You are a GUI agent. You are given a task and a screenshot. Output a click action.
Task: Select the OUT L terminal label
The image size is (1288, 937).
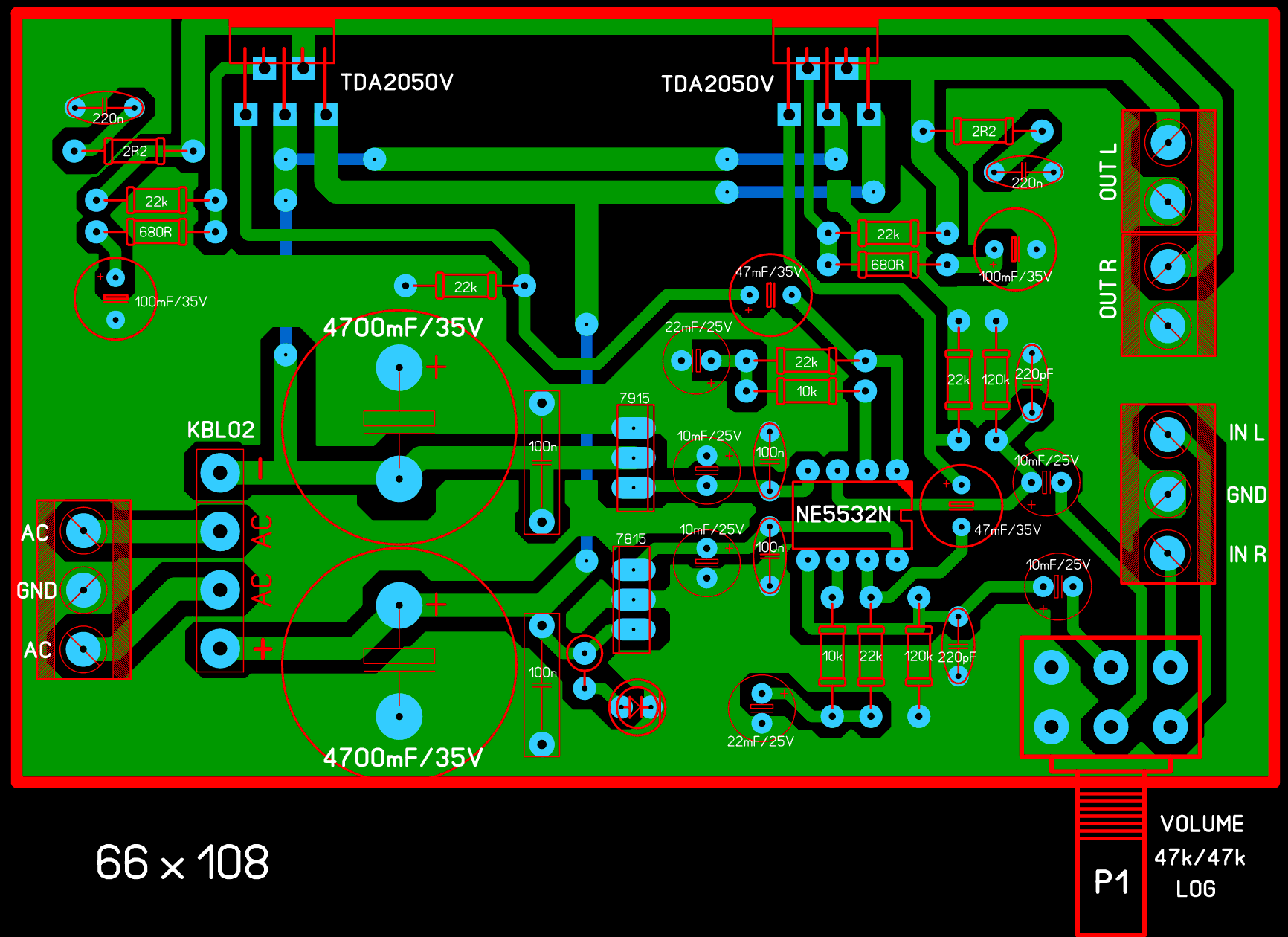coord(1108,172)
